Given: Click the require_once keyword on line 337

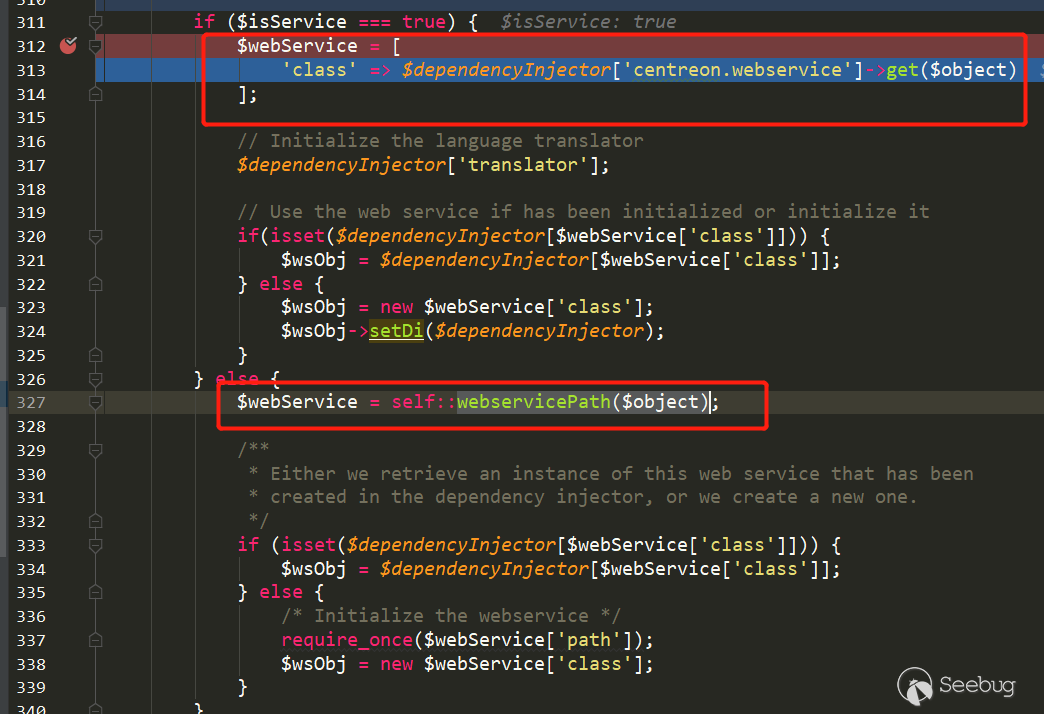Looking at the screenshot, I should pos(347,640).
